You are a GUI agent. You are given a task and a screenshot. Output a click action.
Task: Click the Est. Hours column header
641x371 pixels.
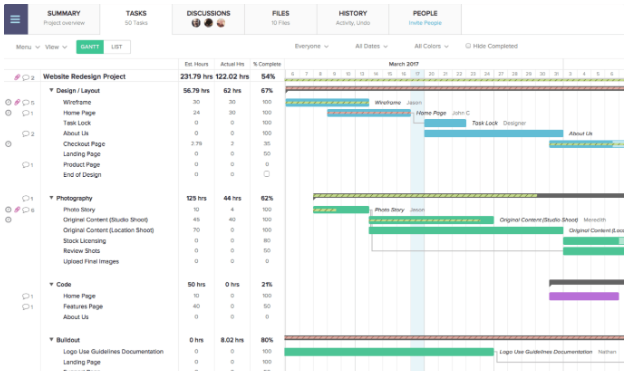click(196, 64)
